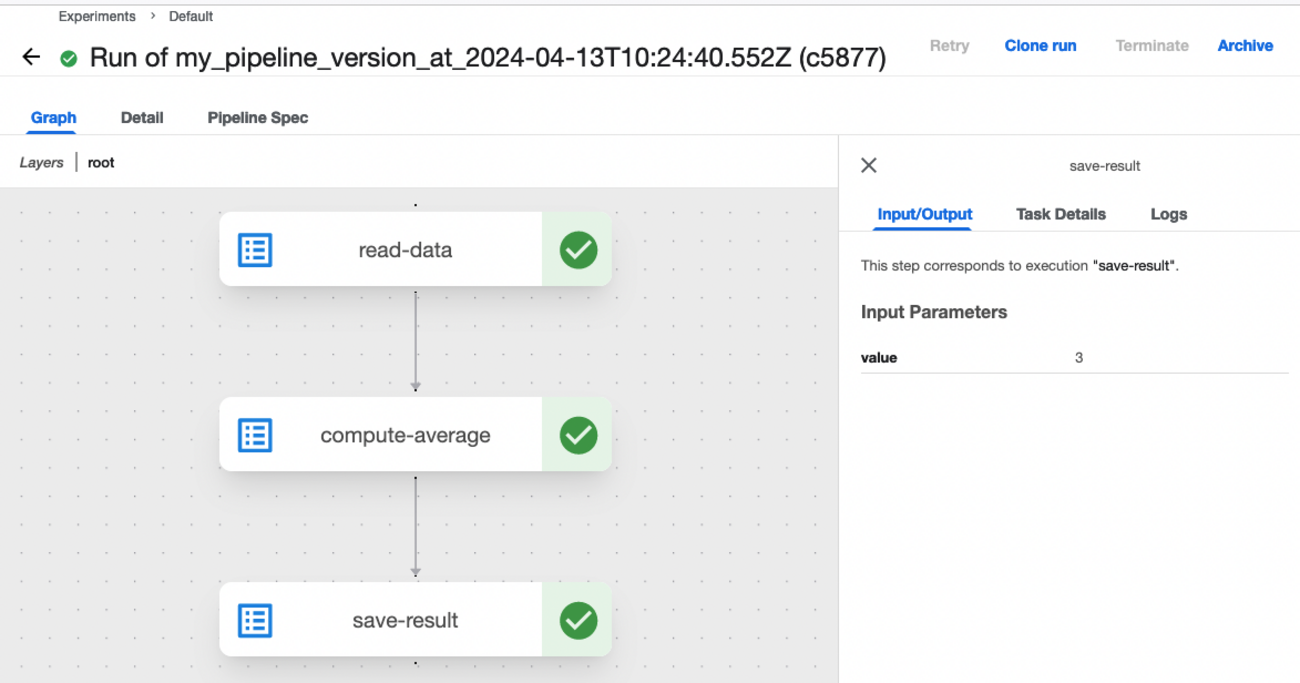Switch to the Pipeline Spec tab
Viewport: 1300px width, 683px height.
click(x=258, y=117)
